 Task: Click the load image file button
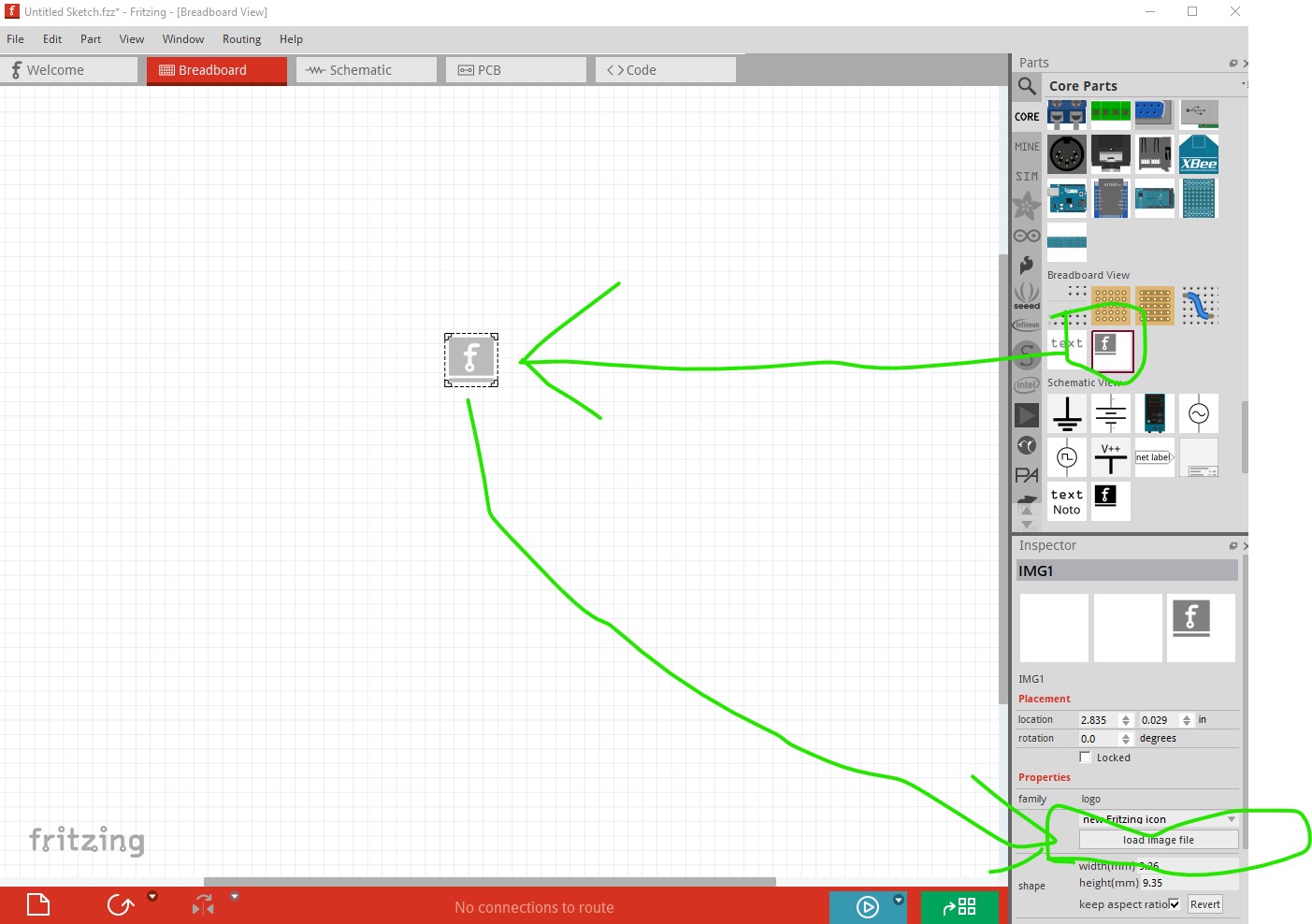(1158, 840)
